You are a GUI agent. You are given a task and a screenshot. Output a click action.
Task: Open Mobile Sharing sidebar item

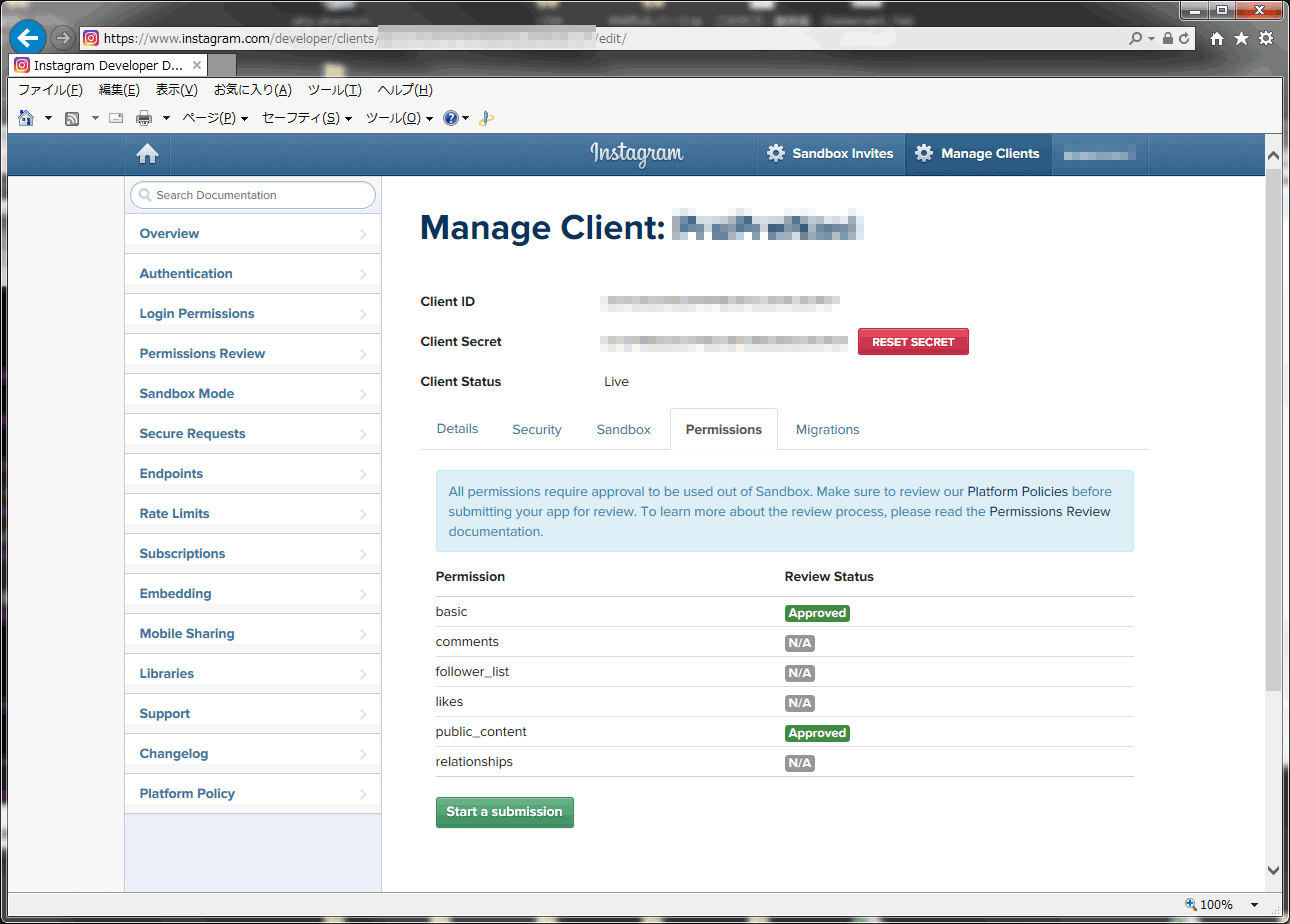[x=253, y=633]
